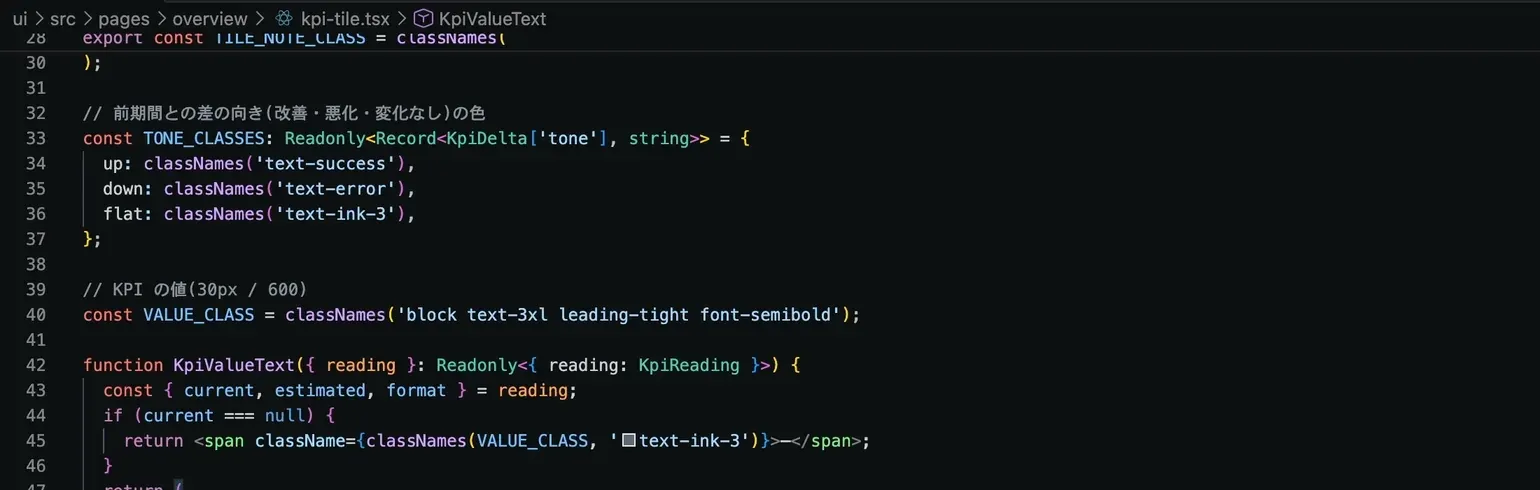Click the 'function' keyword on line 42
Viewport: 1540px width, 490px height.
coord(123,365)
